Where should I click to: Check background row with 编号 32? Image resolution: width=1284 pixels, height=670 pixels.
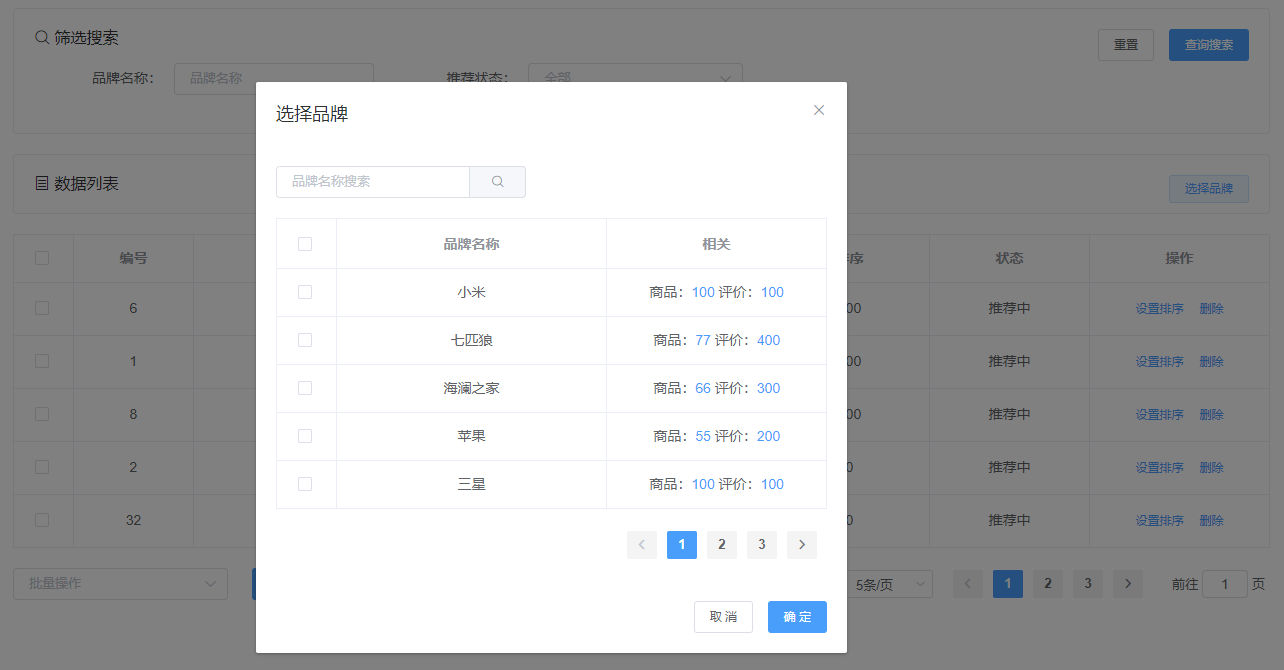click(x=42, y=520)
